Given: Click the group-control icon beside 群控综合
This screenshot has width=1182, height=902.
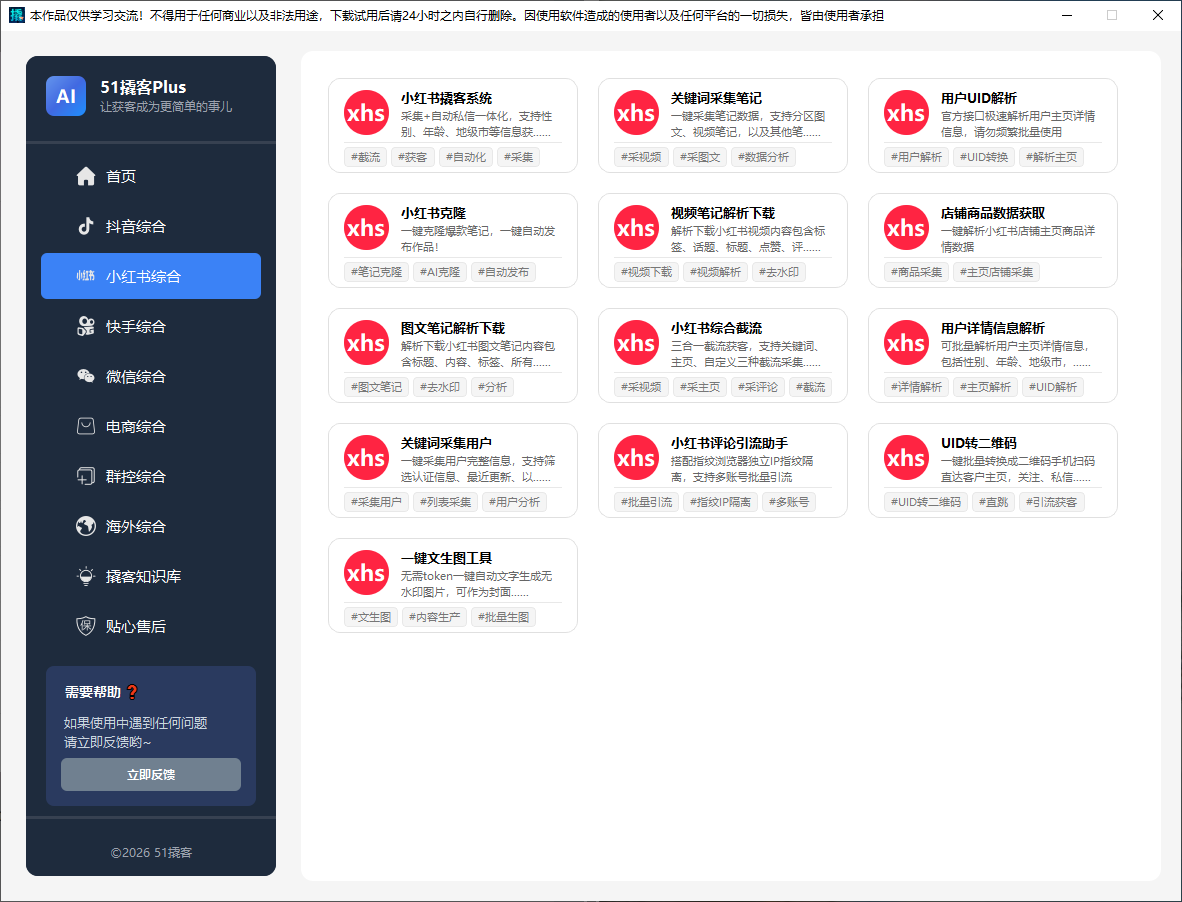Looking at the screenshot, I should click(x=86, y=476).
